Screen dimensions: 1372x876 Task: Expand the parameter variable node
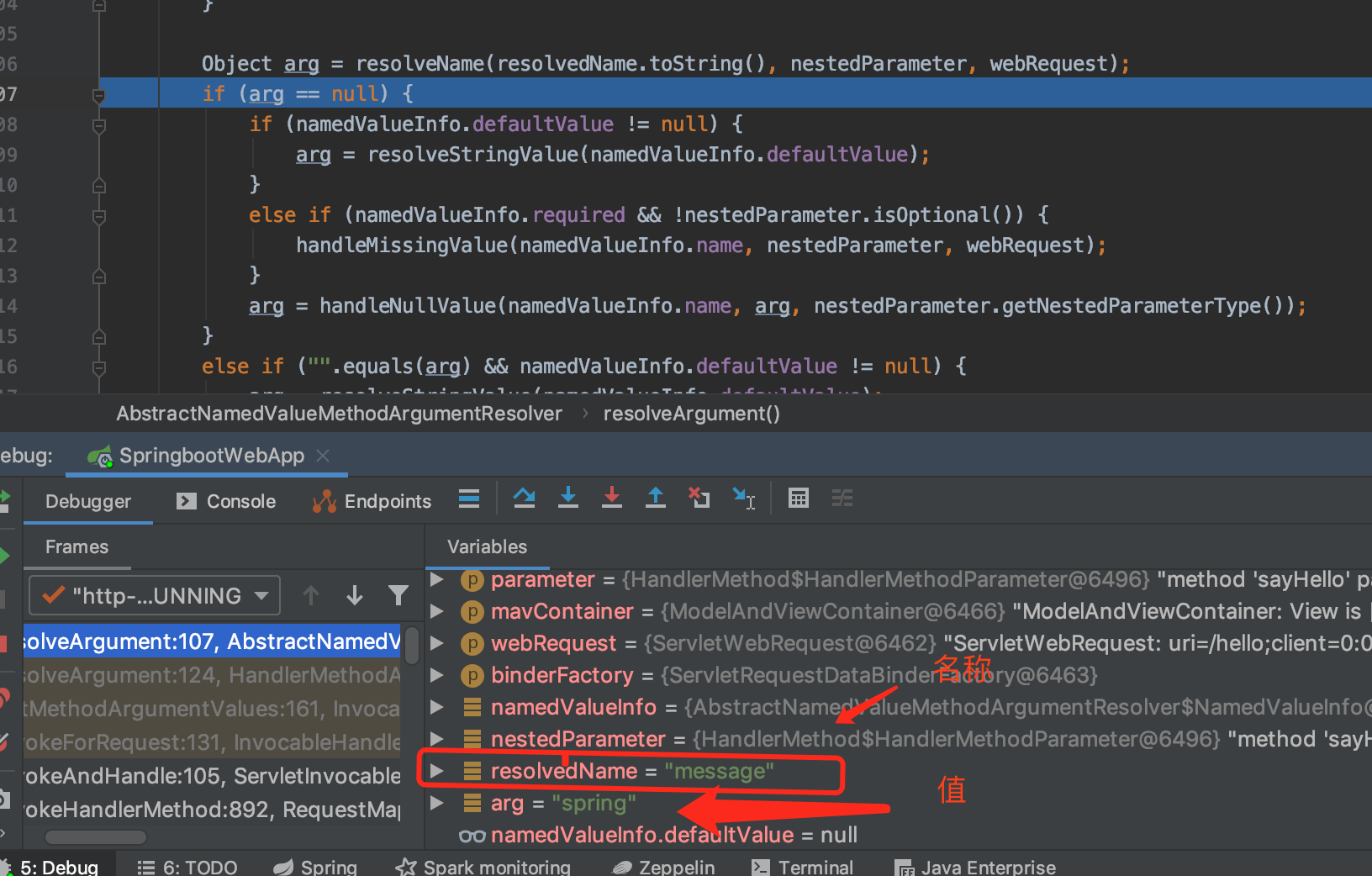pyautogui.click(x=436, y=579)
